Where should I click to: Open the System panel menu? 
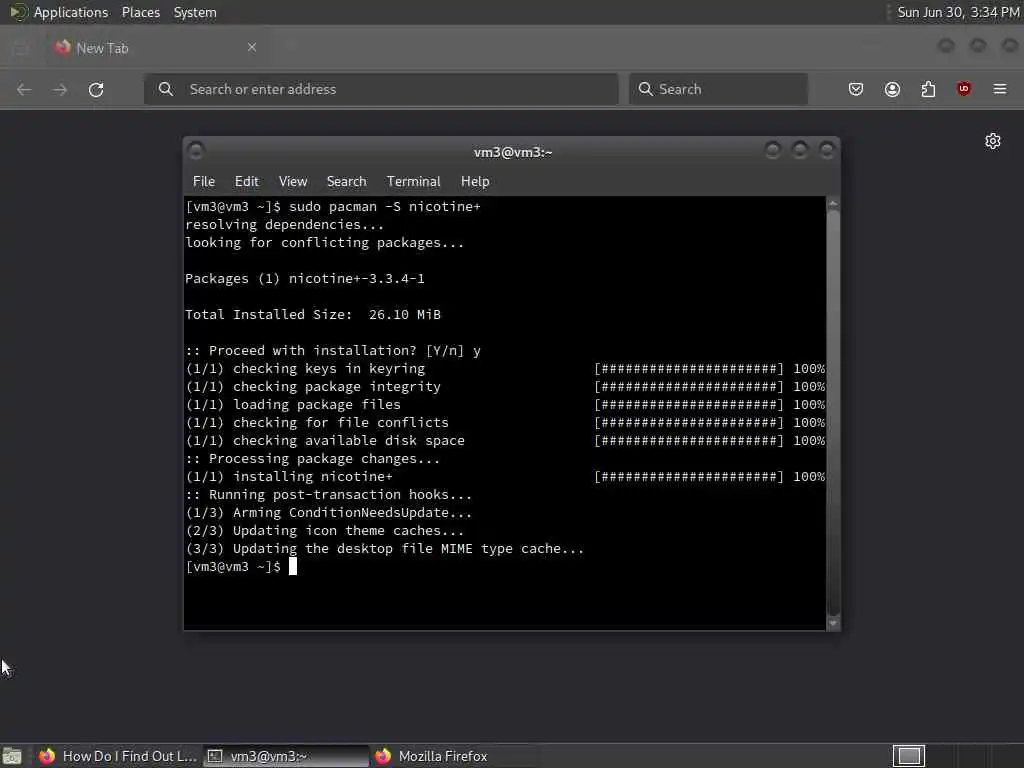(x=195, y=12)
